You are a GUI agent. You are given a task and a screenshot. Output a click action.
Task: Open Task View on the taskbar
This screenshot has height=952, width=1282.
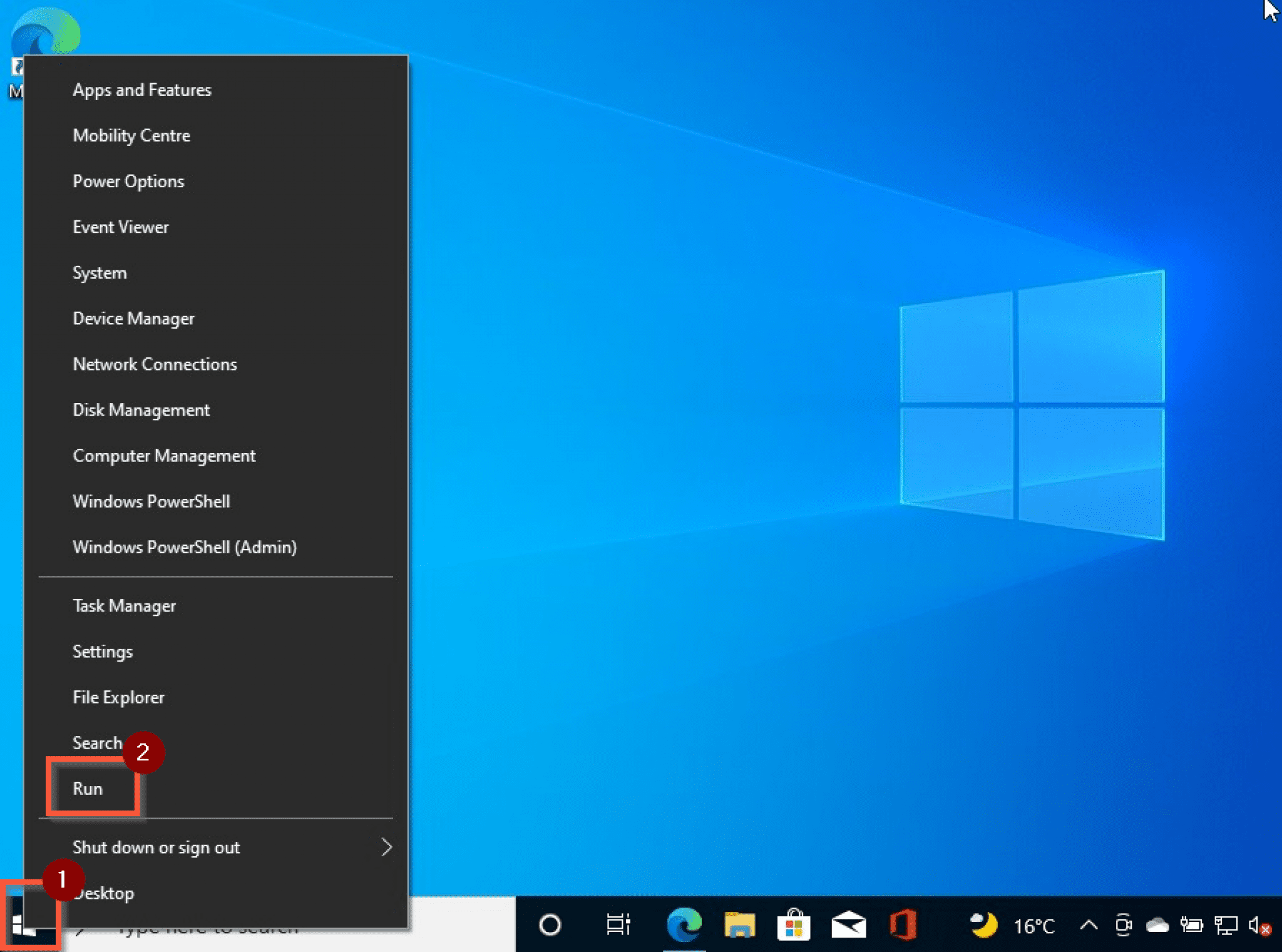click(618, 924)
